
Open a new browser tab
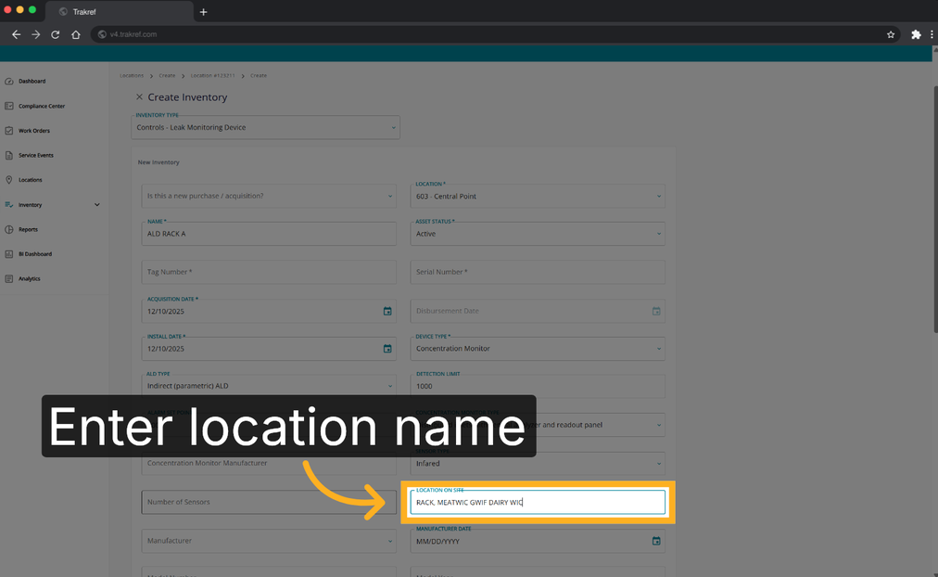[203, 12]
